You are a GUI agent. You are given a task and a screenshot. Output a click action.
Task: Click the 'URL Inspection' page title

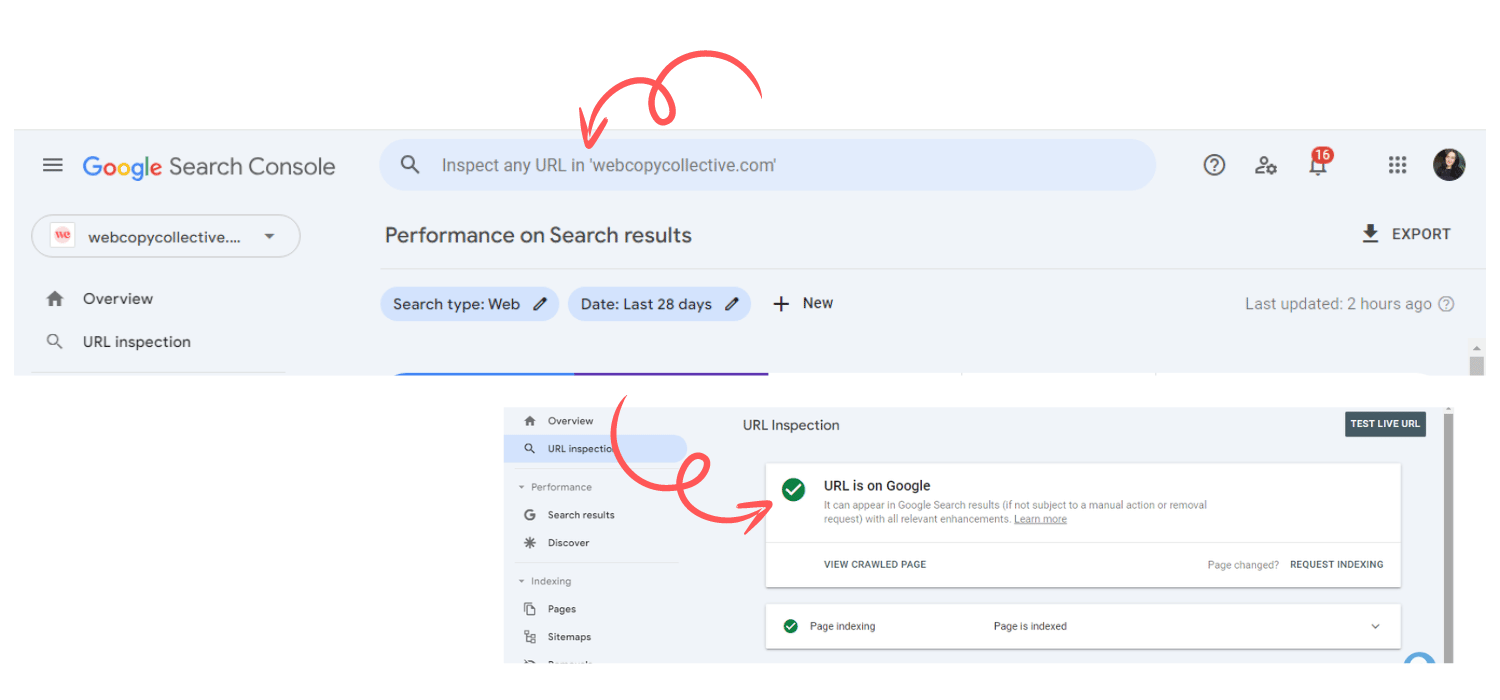pyautogui.click(x=791, y=425)
